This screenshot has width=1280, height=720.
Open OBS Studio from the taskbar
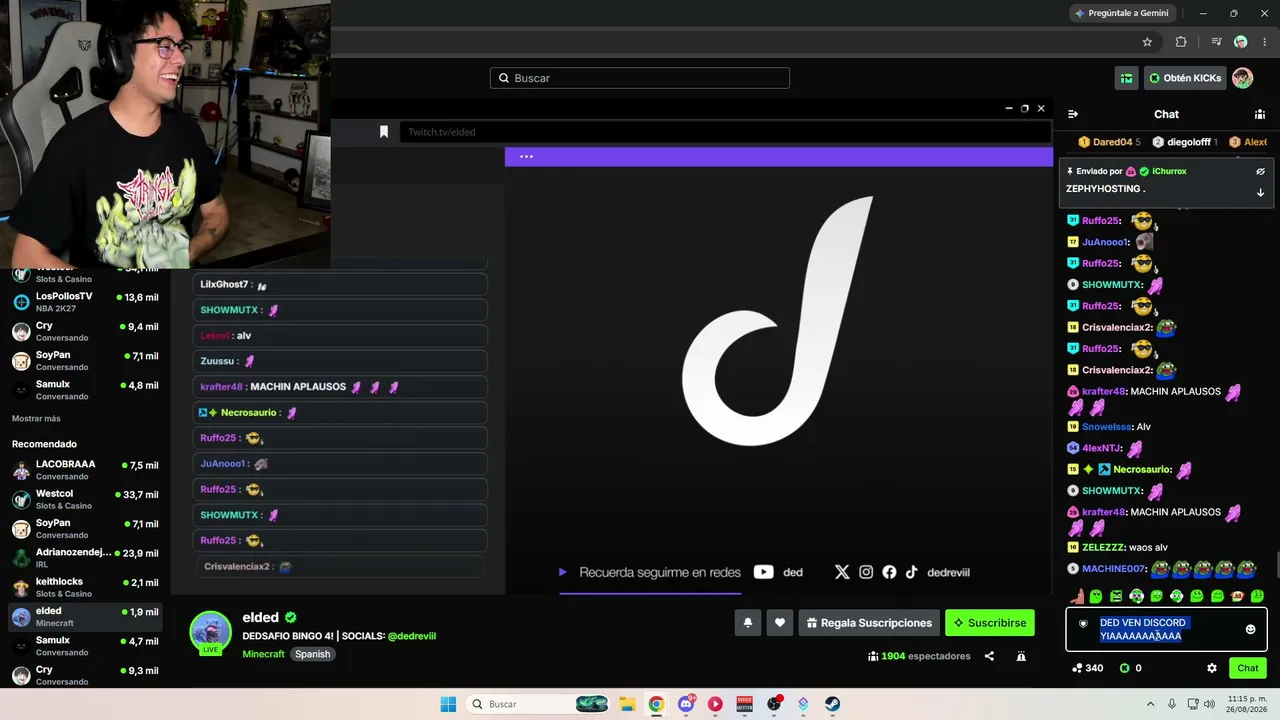tap(774, 704)
